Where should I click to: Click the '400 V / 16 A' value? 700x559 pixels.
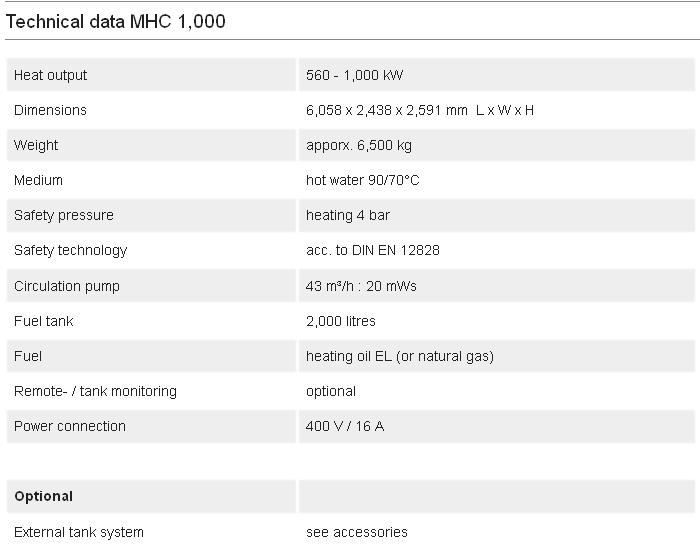click(x=345, y=426)
